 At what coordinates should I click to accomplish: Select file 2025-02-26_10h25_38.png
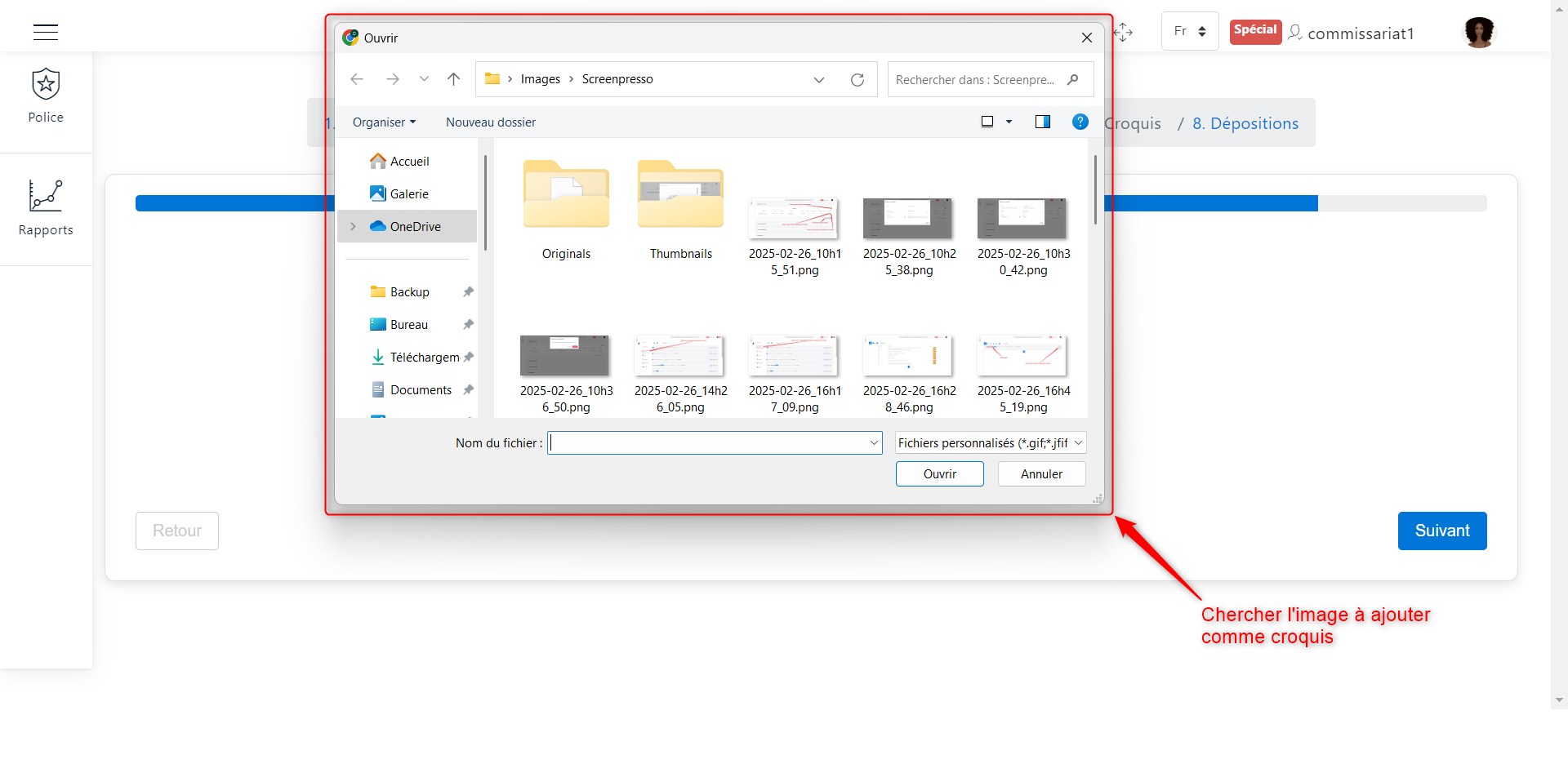point(909,237)
